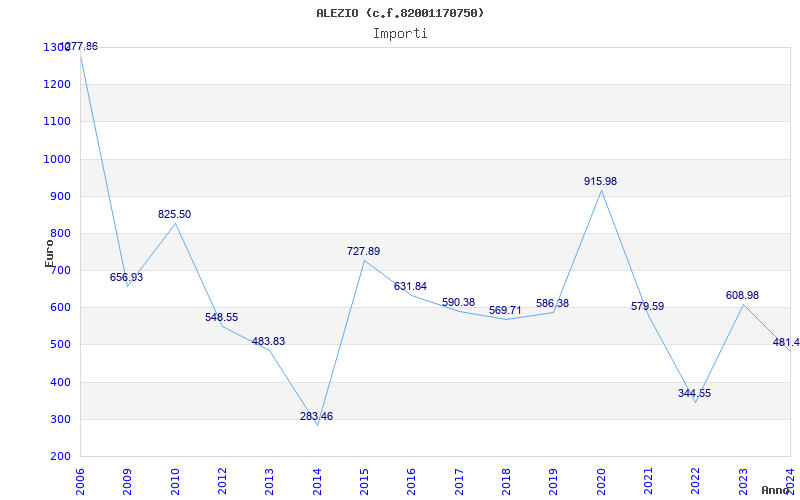Select the 344.55 data point label

pos(694,393)
